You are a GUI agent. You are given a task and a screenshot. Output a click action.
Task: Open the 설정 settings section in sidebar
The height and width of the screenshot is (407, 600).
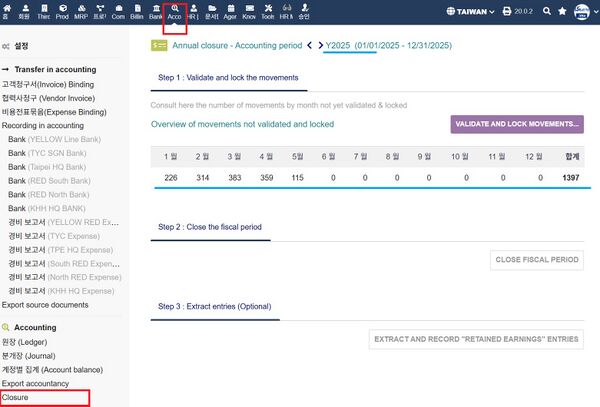point(20,46)
